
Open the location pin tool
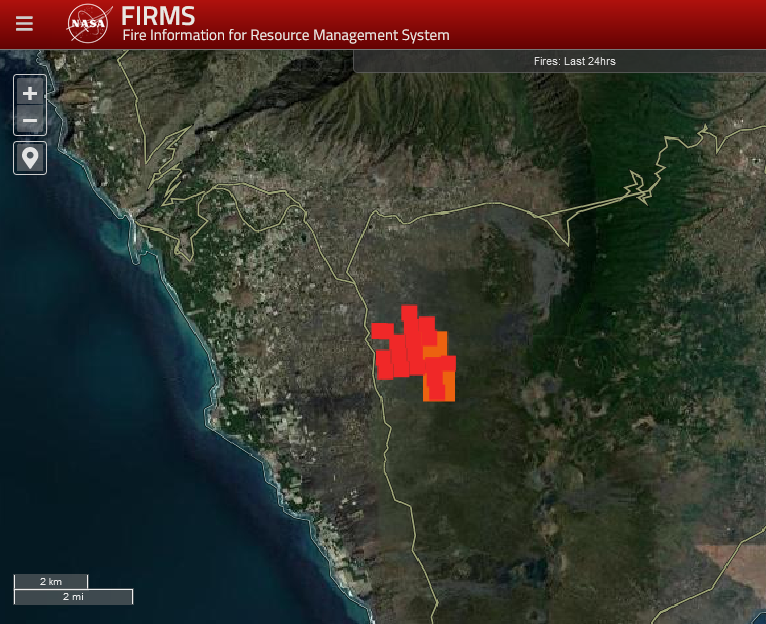30,158
